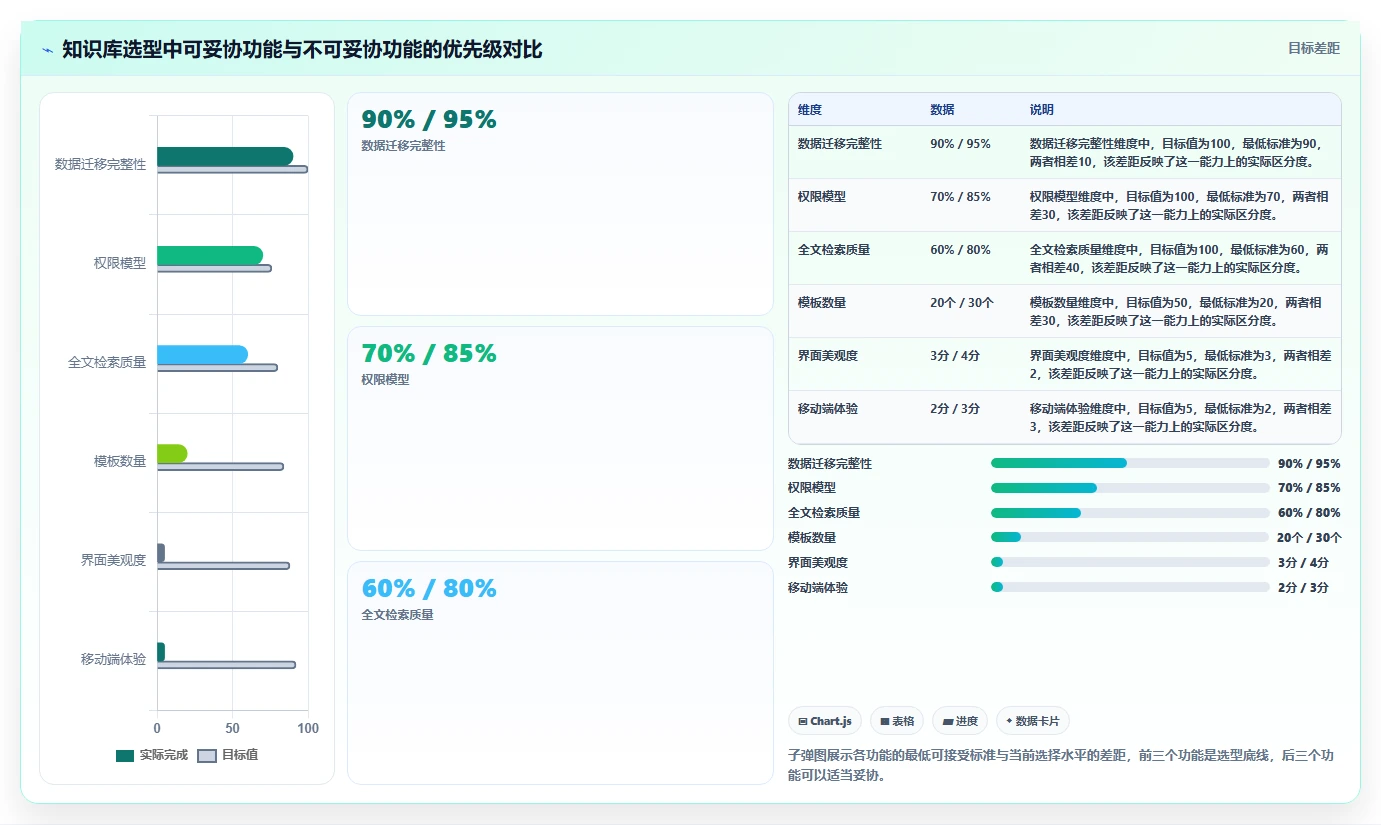The image size is (1381, 825).
Task: Click the 界面美观度 progress bar
Action: coord(1130,562)
